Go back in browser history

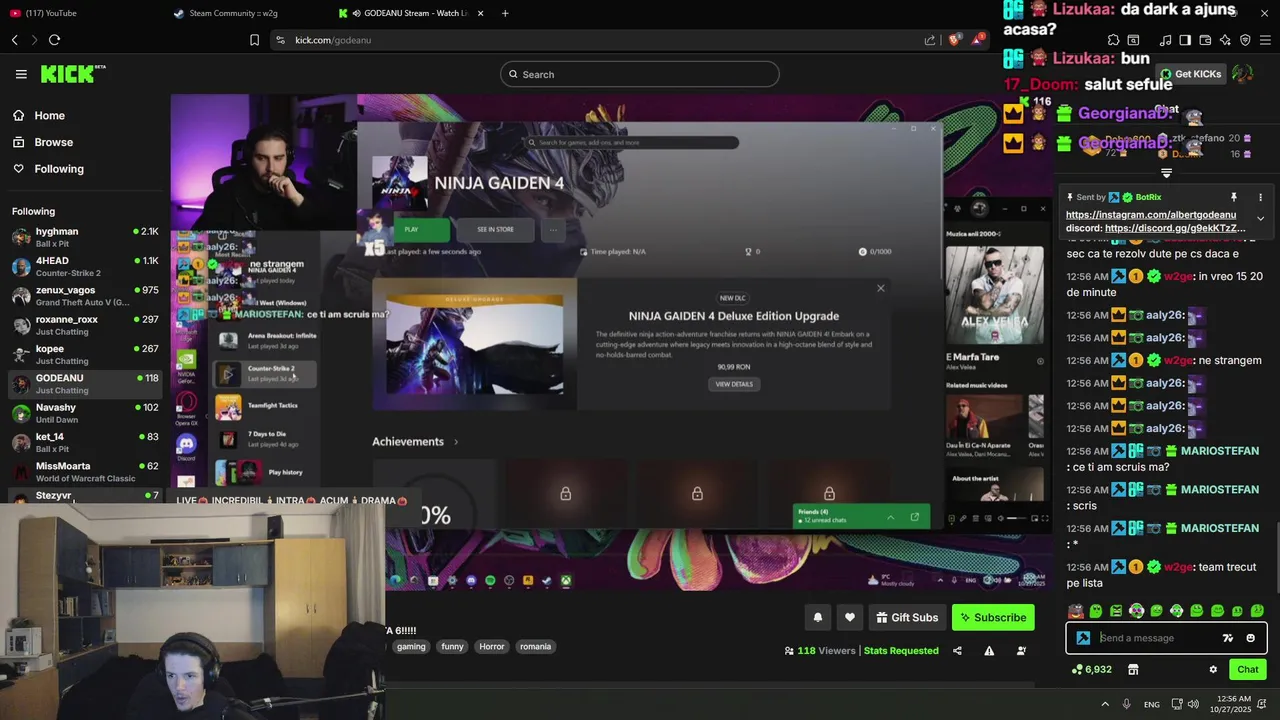point(15,40)
